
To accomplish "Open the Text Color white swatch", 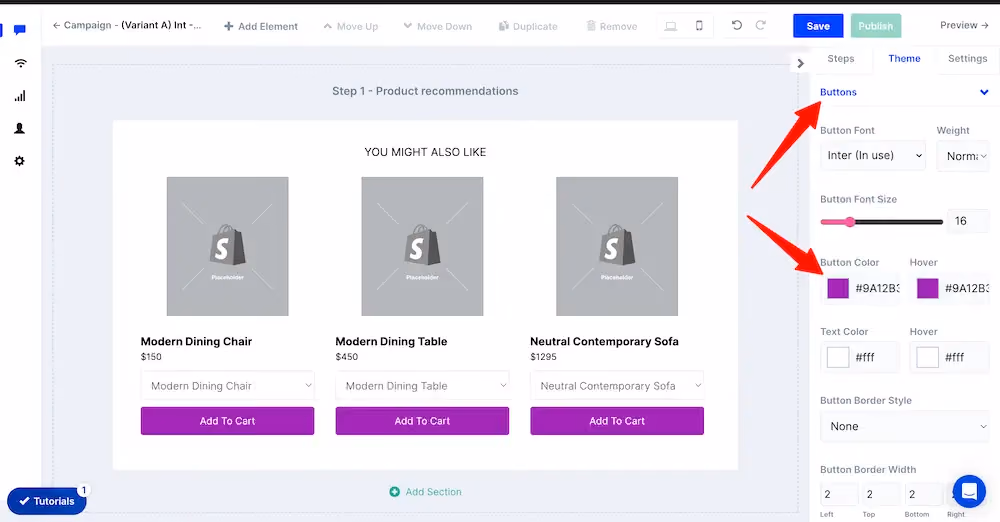I will (x=838, y=357).
